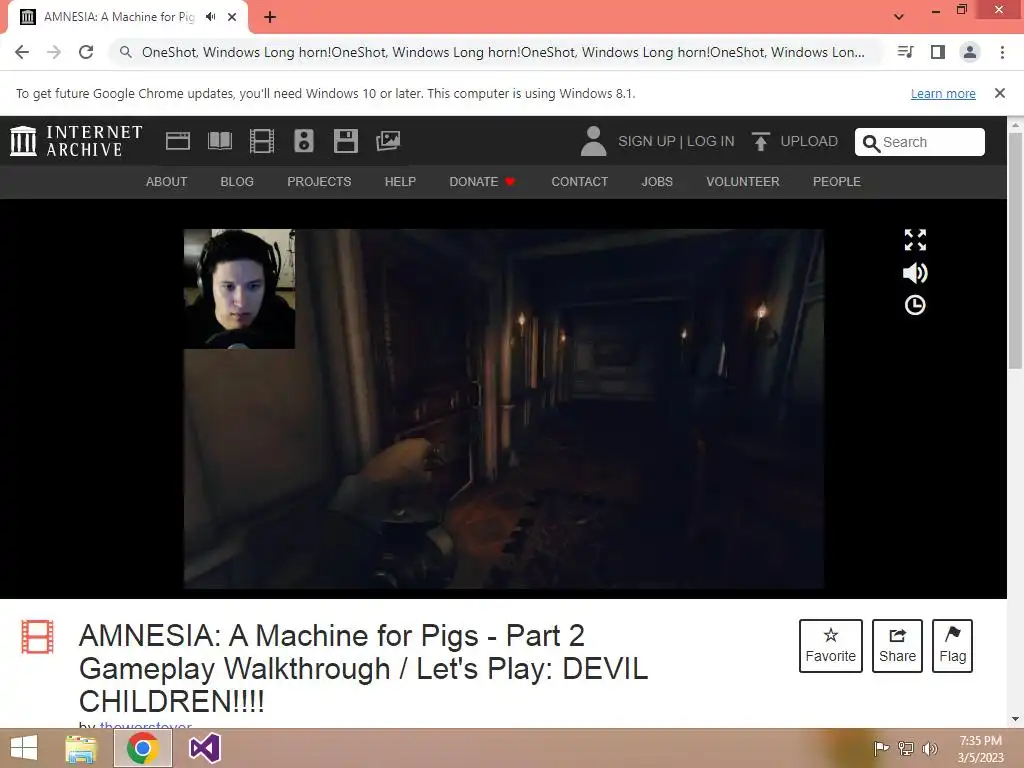The height and width of the screenshot is (768, 1024).
Task: Click the page vertical scrollbar thumb
Action: coord(1015,249)
